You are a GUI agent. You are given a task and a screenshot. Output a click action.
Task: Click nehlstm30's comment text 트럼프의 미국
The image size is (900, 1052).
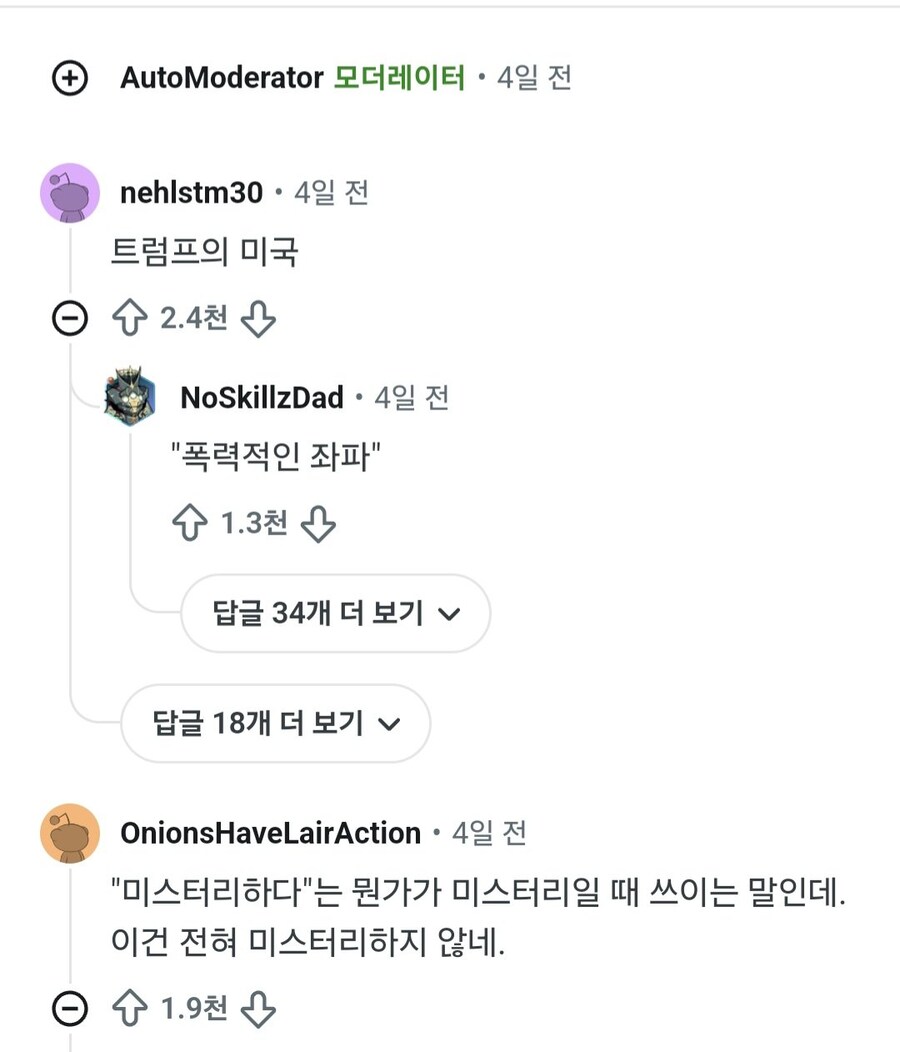(205, 252)
